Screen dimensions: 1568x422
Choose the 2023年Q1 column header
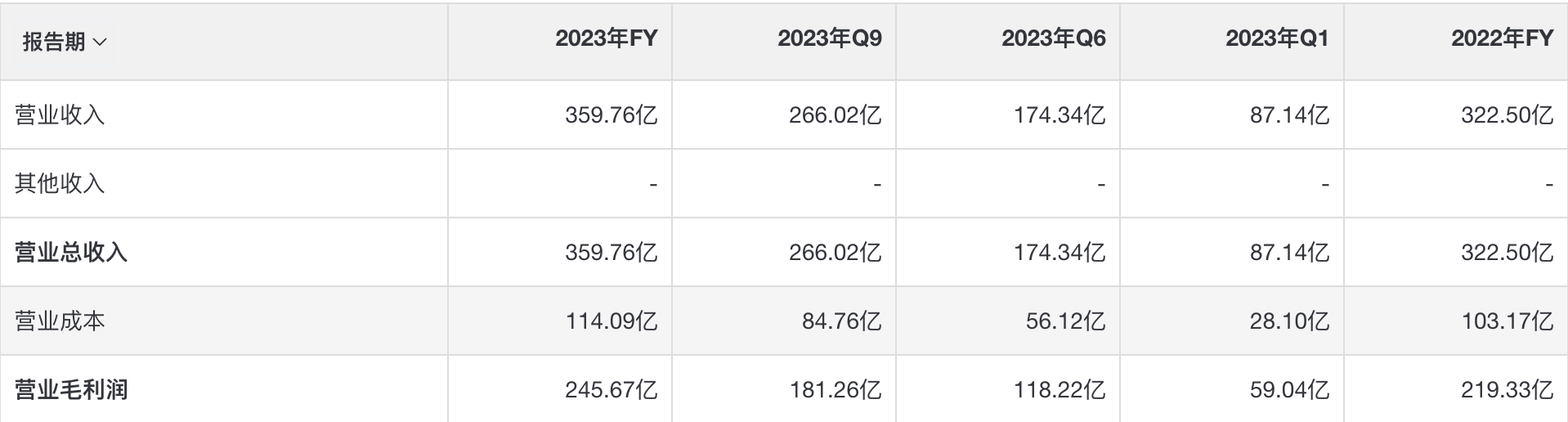pyautogui.click(x=1277, y=38)
